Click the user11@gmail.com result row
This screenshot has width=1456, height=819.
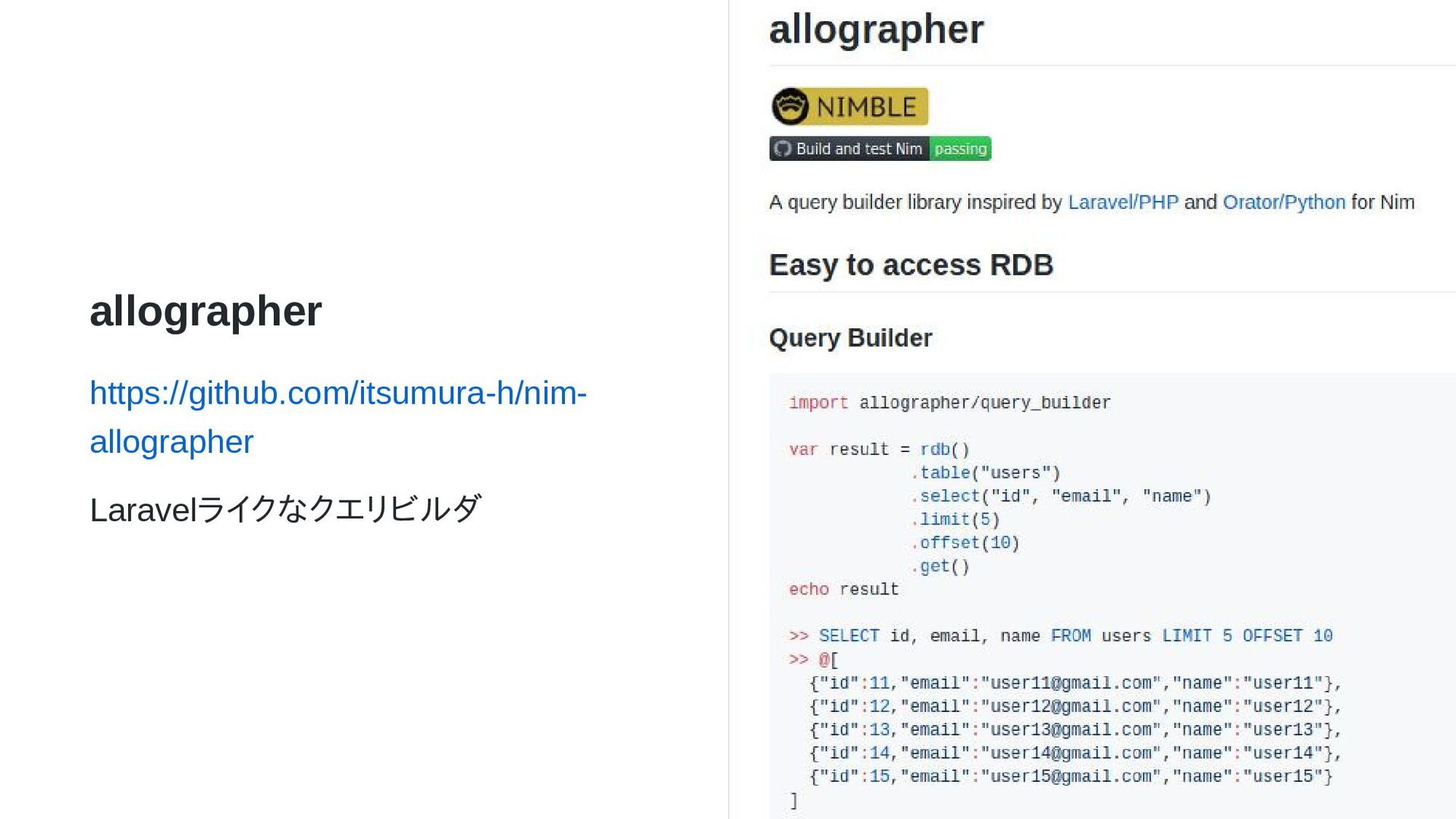pyautogui.click(x=1075, y=683)
